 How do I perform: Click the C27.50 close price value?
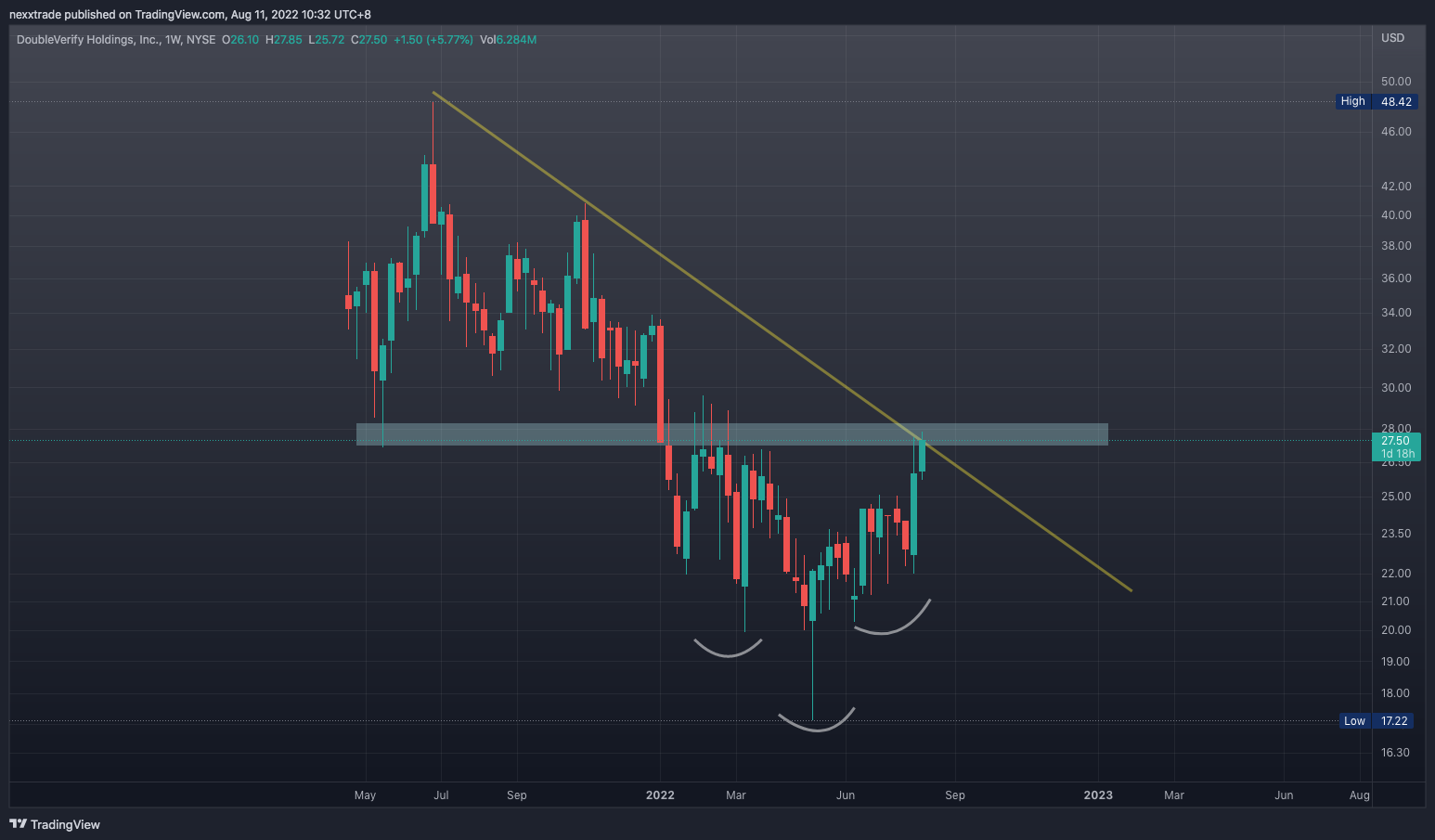point(368,40)
